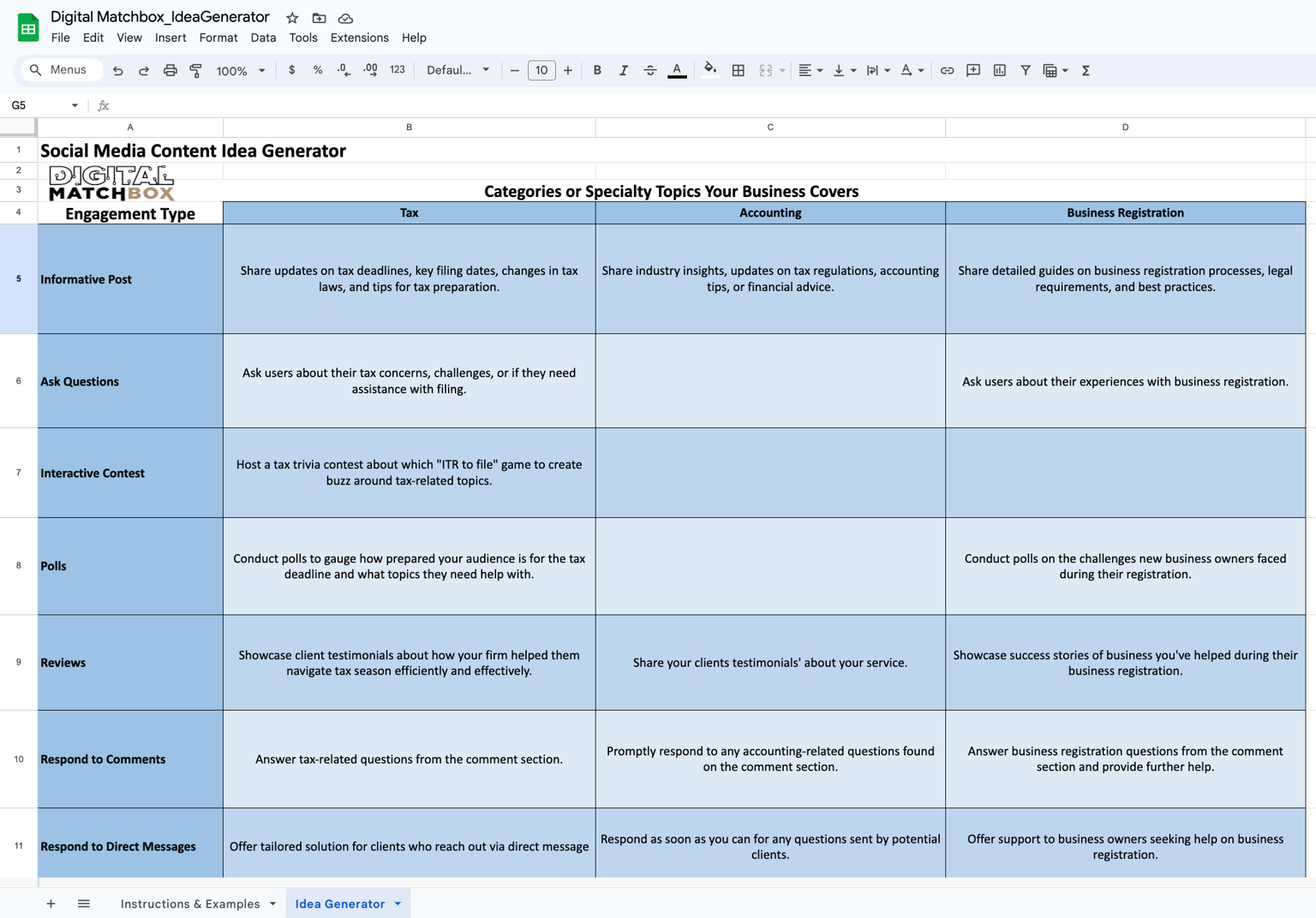This screenshot has height=918, width=1316.
Task: Open the Tools menu
Action: click(x=303, y=38)
